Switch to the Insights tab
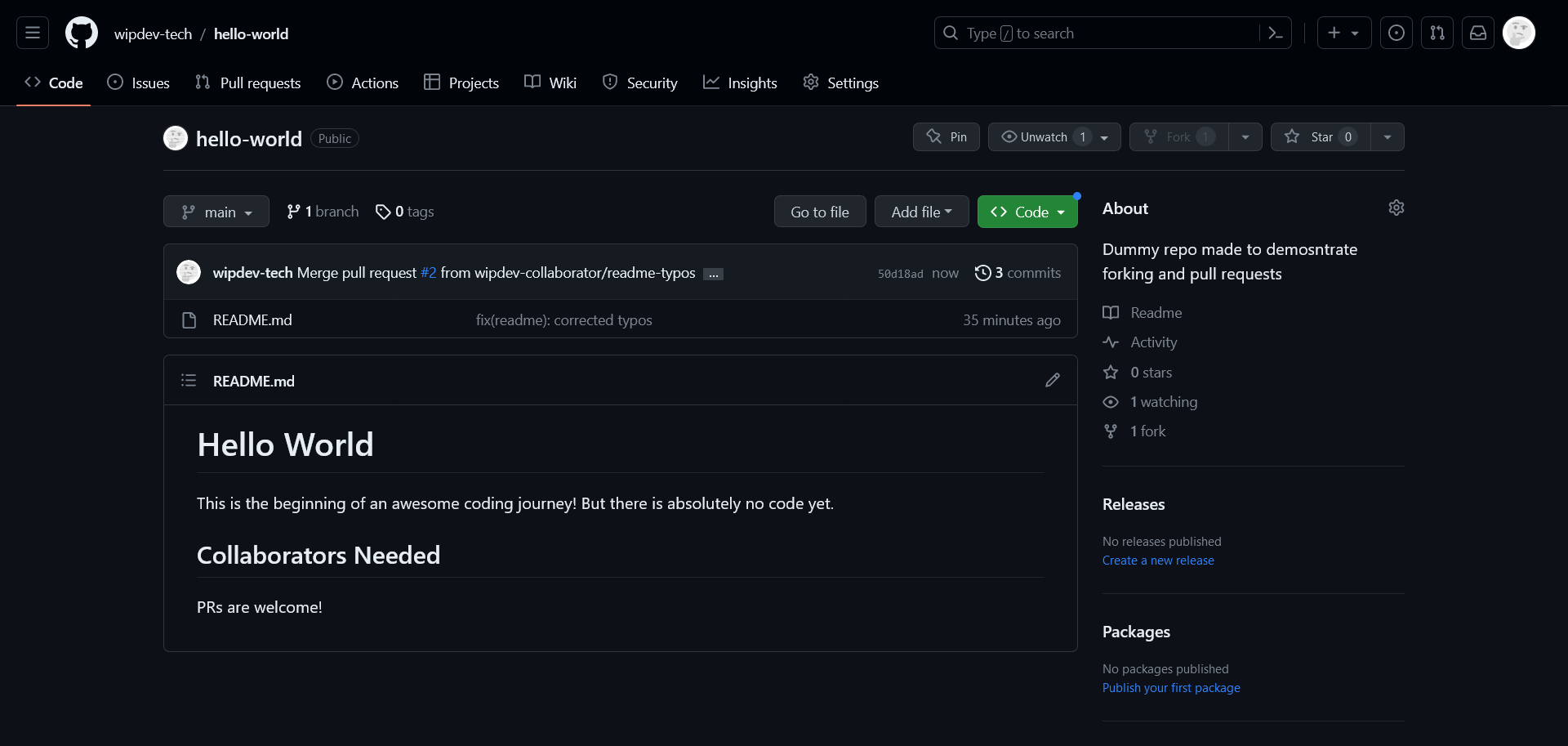The image size is (1568, 746). pyautogui.click(x=740, y=83)
